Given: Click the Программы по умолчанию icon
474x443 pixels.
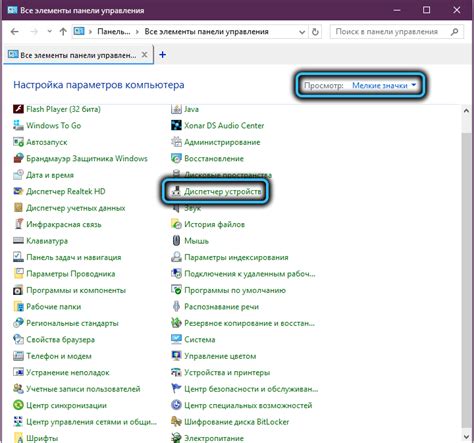Looking at the screenshot, I should (x=176, y=290).
